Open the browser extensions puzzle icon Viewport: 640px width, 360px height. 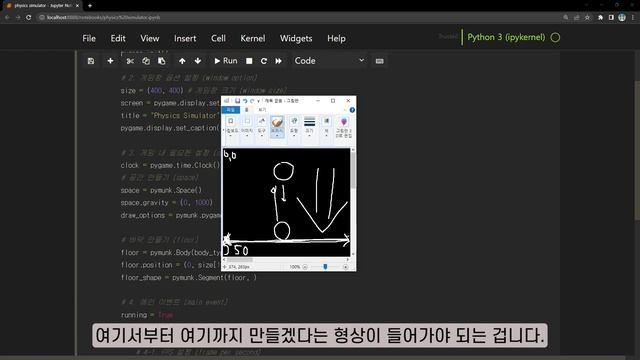point(600,18)
